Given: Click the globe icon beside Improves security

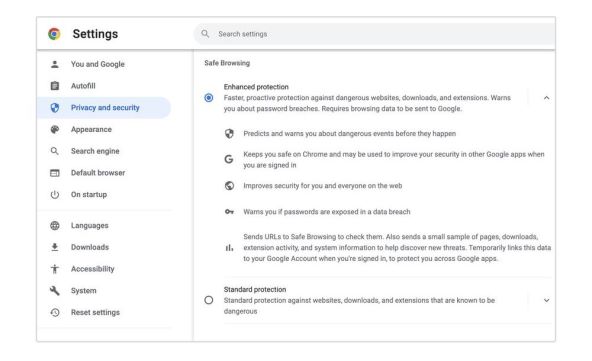Looking at the screenshot, I should point(229,185).
